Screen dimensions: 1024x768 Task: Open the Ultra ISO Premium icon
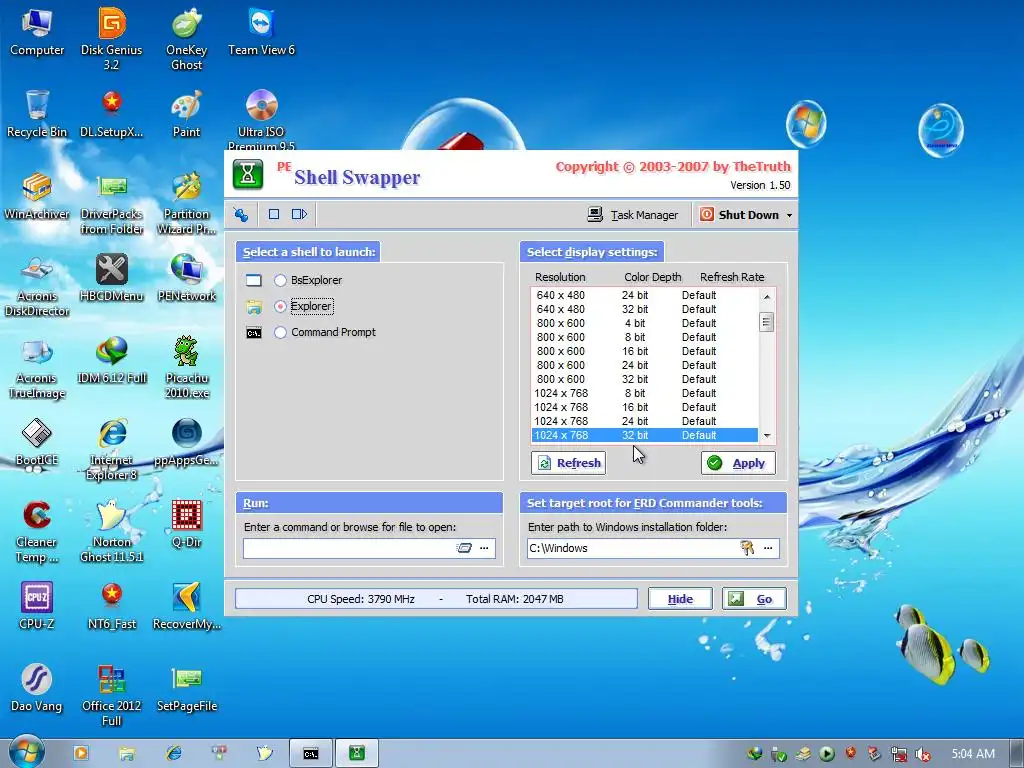click(x=261, y=119)
